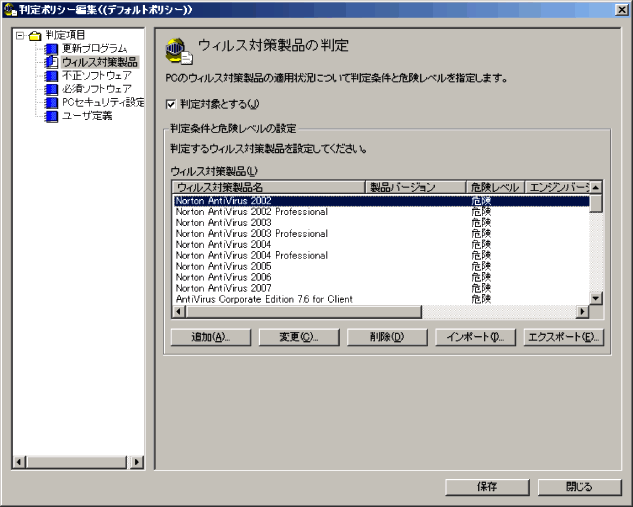
Task: Click the 削除(D) button
Action: point(387,337)
